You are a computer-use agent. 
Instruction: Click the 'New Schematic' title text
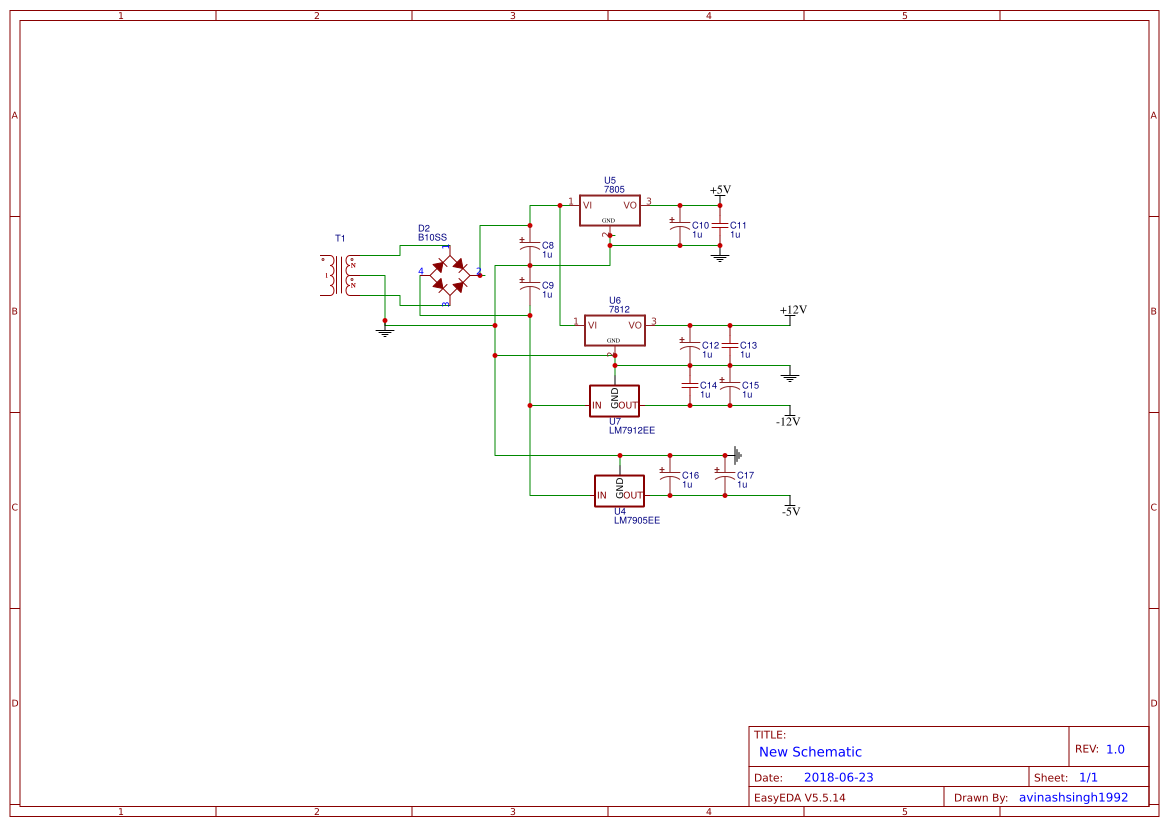[810, 752]
